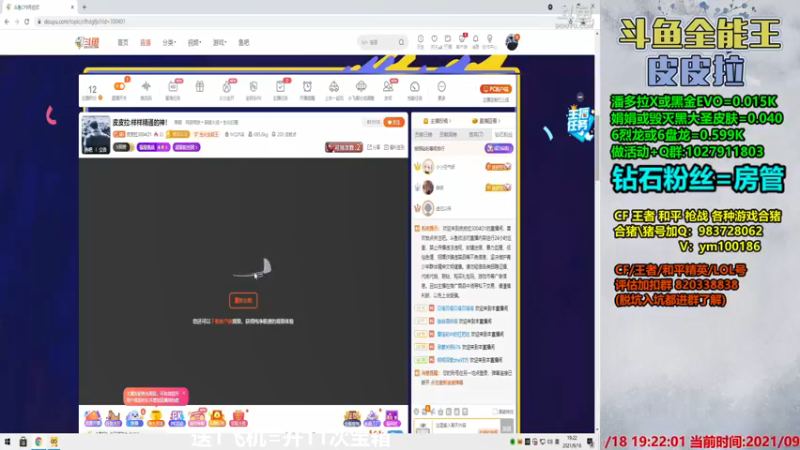Open the more ellipsis icon in toolbar
This screenshot has height=450, width=800.
click(441, 87)
